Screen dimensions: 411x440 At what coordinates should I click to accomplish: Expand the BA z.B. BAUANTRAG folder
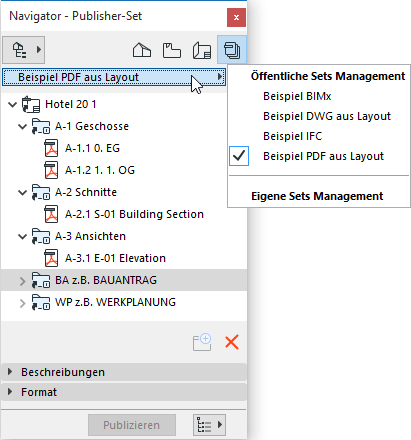pos(22,281)
